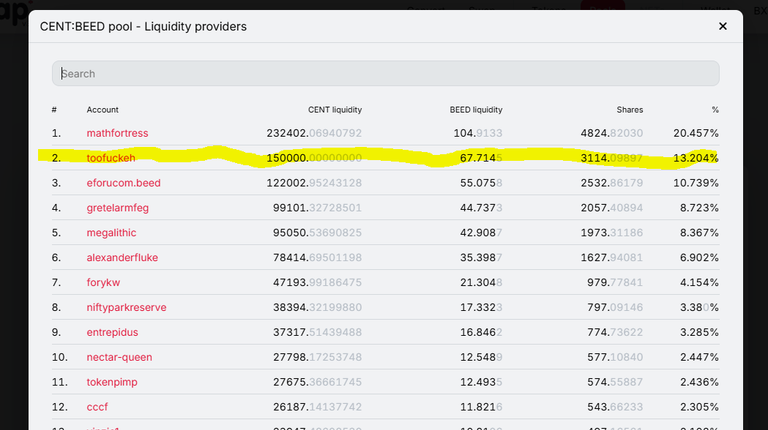Select the 2.447% value for nectar-queen

pos(699,357)
